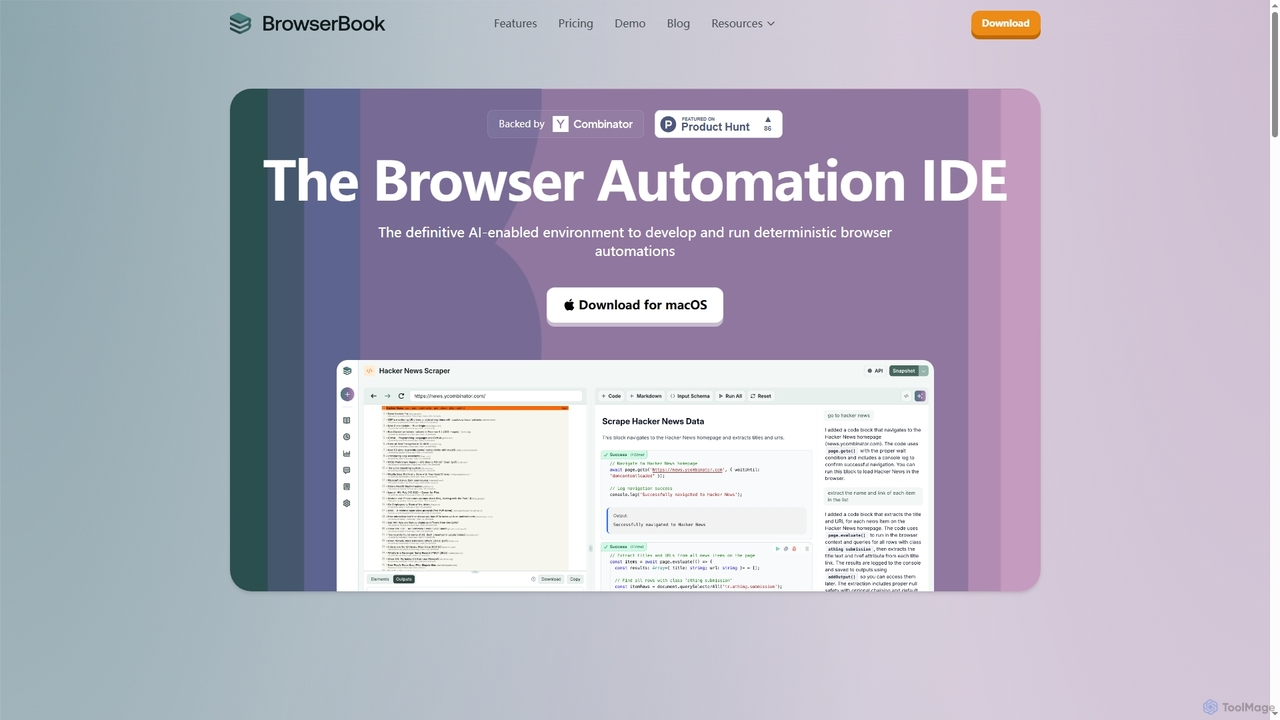The height and width of the screenshot is (720, 1280).
Task: Click the Input Schema toolbar button
Action: pos(690,396)
